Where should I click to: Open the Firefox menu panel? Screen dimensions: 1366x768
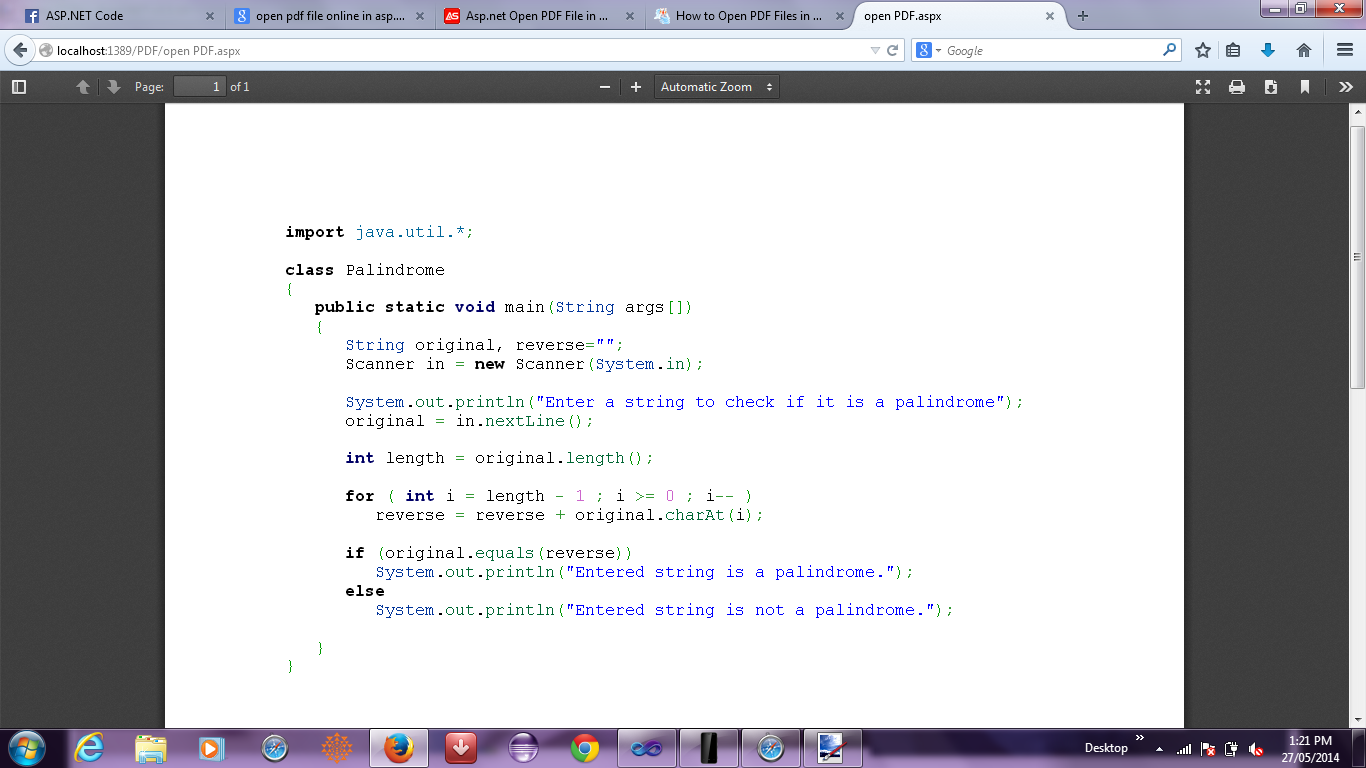click(1346, 49)
